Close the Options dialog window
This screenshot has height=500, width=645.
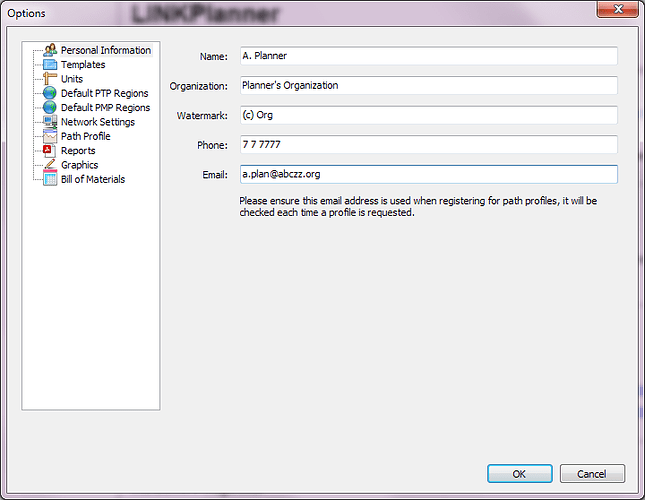tap(617, 9)
